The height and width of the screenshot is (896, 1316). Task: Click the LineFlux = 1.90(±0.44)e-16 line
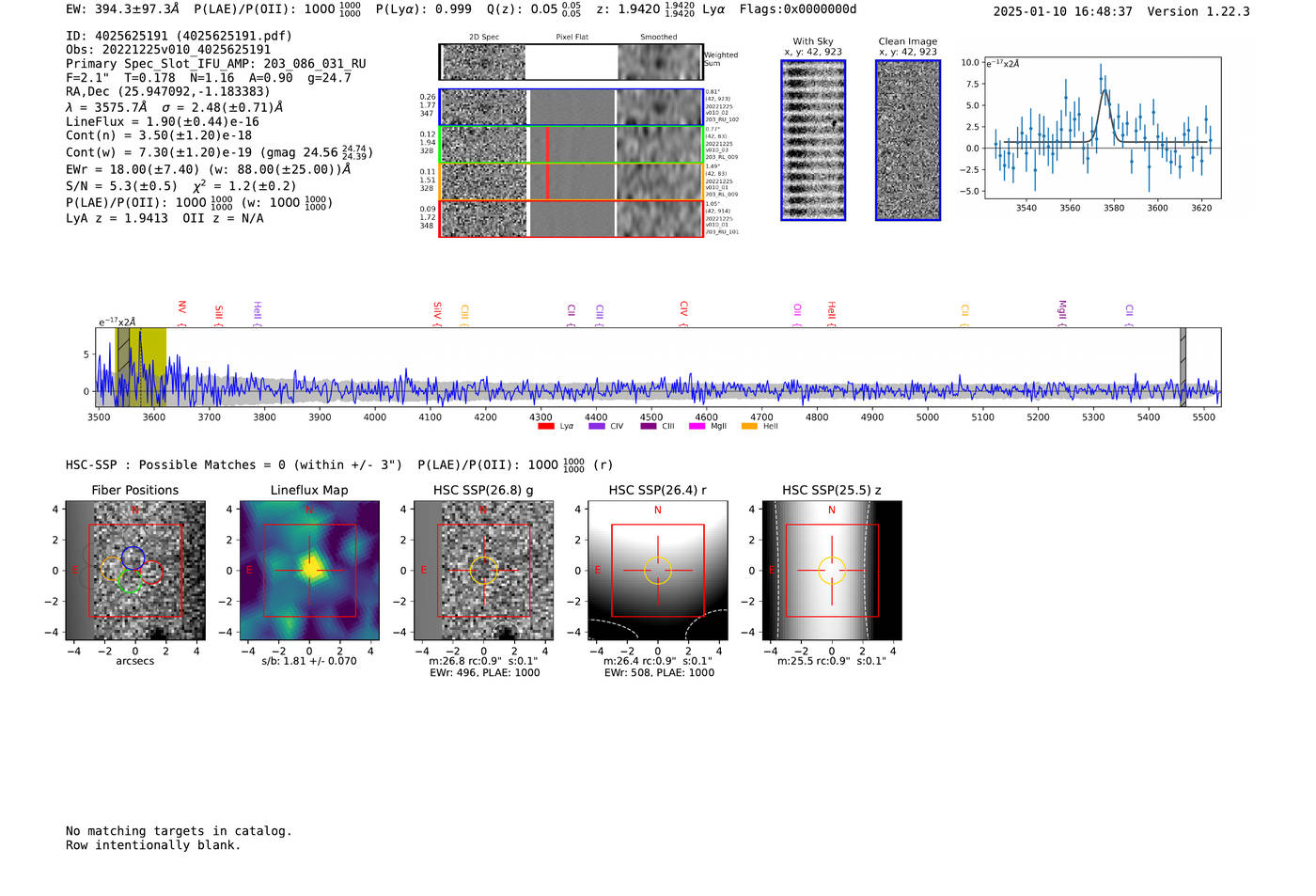point(163,121)
